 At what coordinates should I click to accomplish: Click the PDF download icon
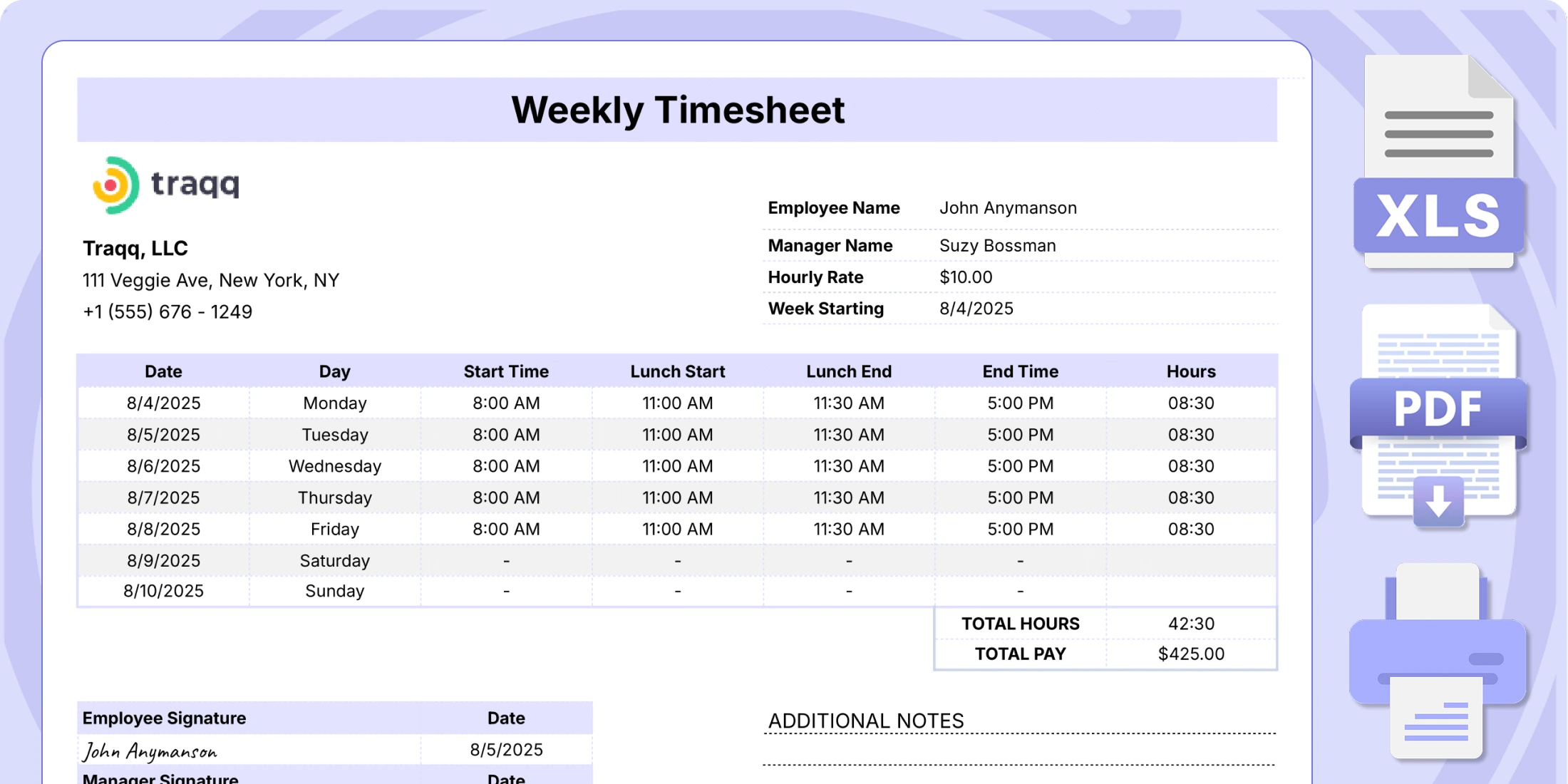tap(1439, 417)
